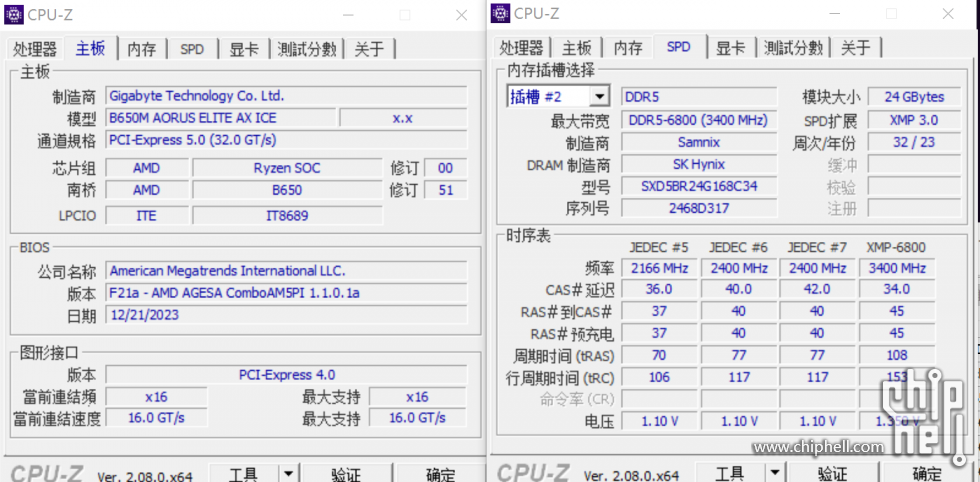980x482 pixels.
Task: Open the 显卡 tab in right window
Action: pos(730,47)
